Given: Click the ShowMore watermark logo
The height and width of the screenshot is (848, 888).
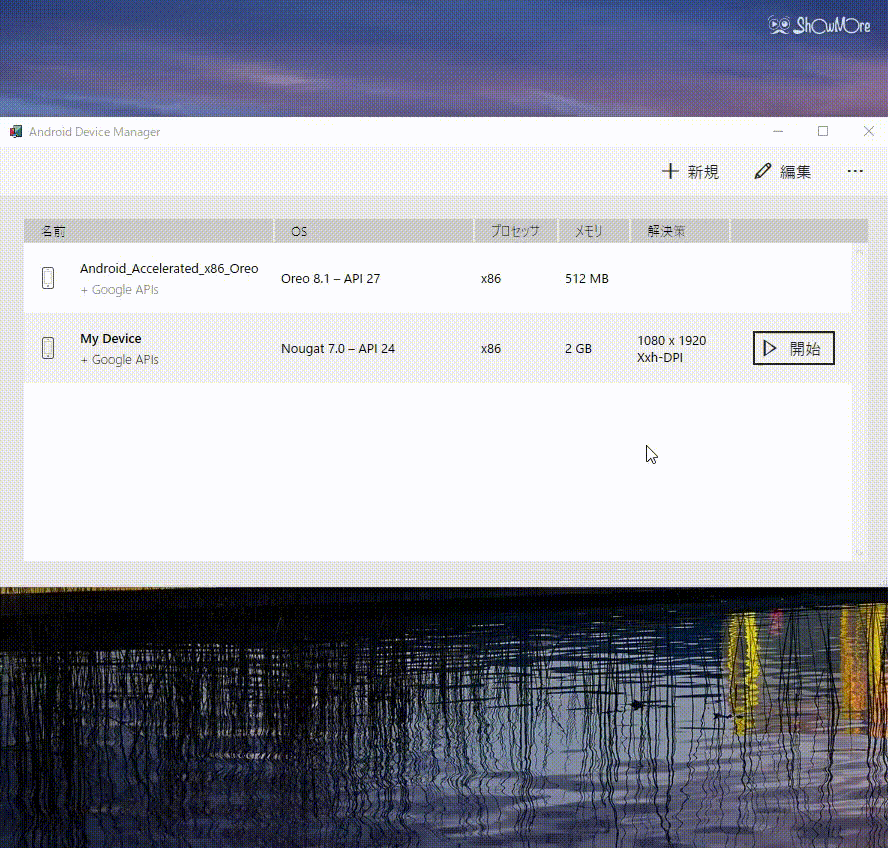Looking at the screenshot, I should pos(818,26).
